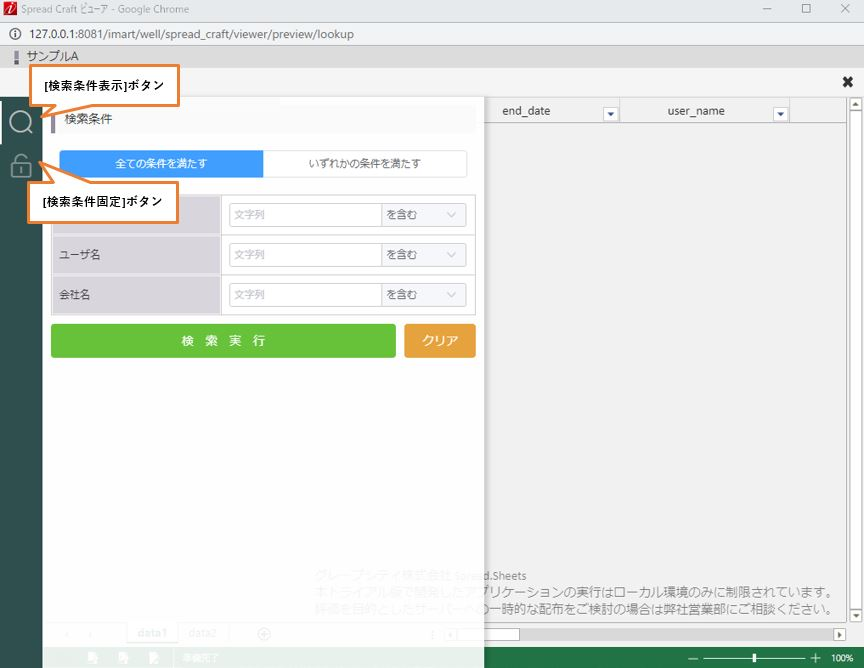This screenshot has width=864, height=668.
Task: Select 全ての条件を満たす match mode
Action: click(x=162, y=164)
